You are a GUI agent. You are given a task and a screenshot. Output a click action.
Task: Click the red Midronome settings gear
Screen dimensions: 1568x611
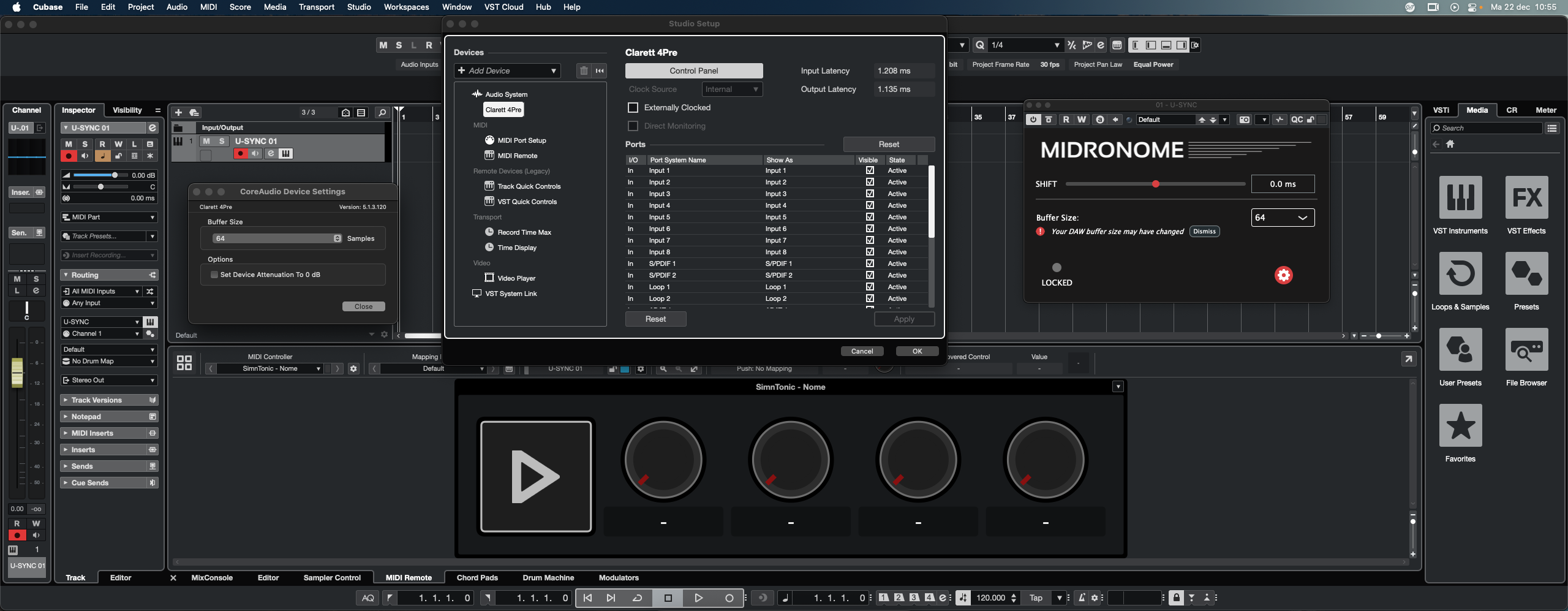(1283, 275)
